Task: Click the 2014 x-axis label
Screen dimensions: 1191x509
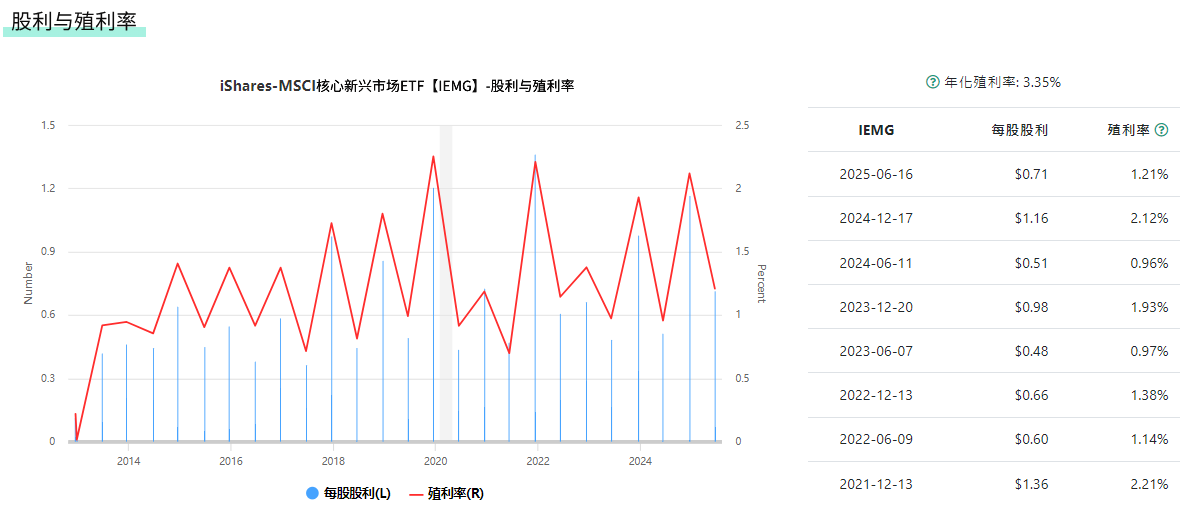Action: click(128, 460)
